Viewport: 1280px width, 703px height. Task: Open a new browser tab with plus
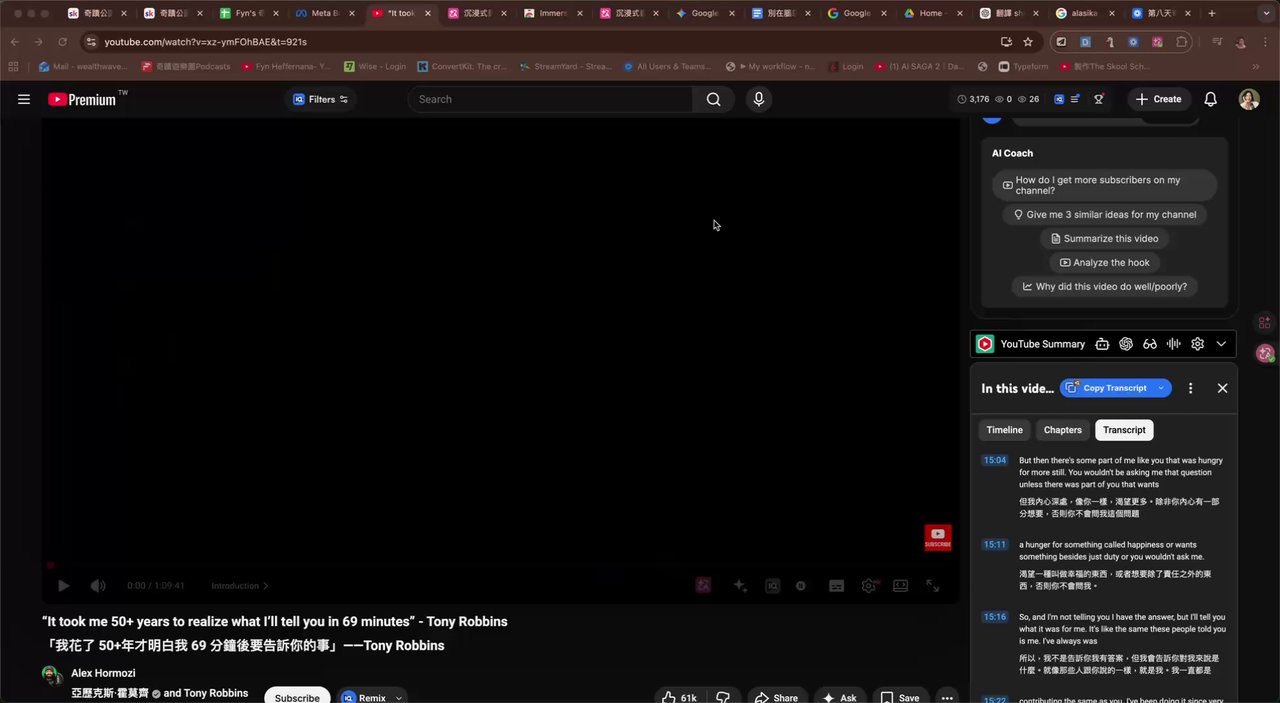click(1212, 14)
